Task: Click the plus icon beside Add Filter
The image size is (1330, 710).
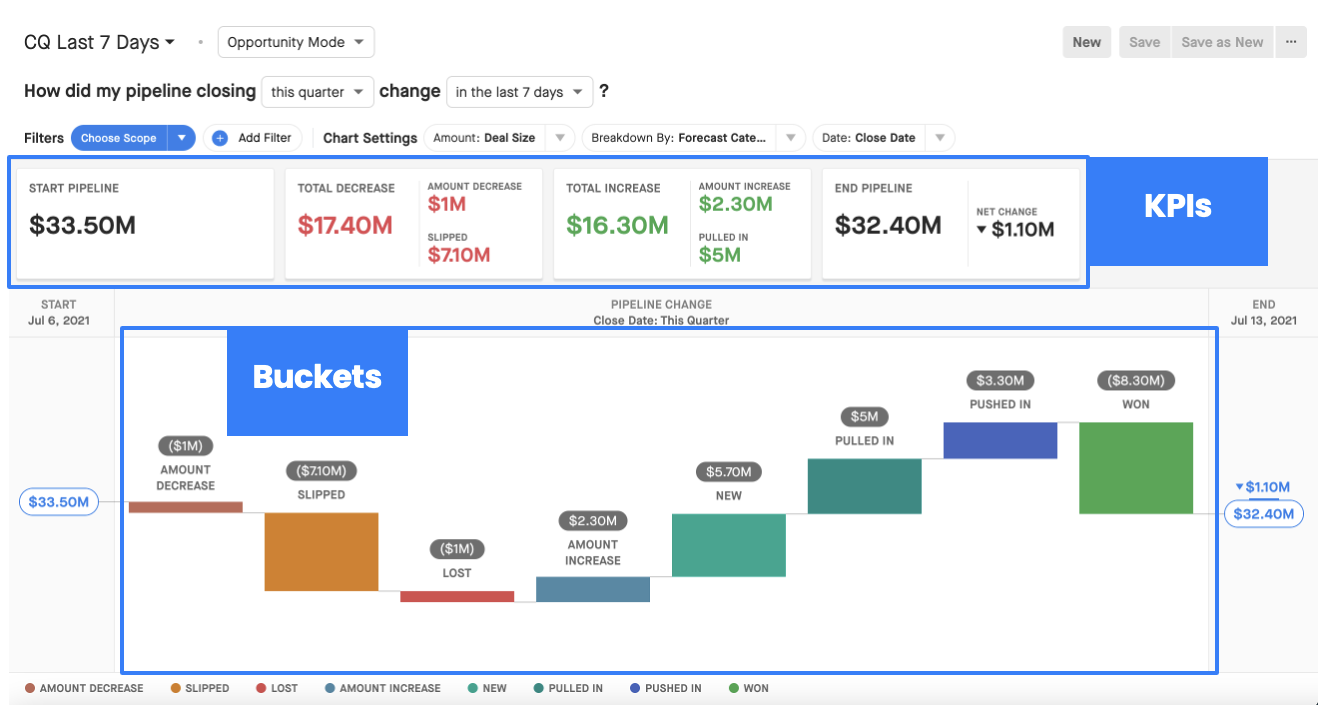Action: 220,138
